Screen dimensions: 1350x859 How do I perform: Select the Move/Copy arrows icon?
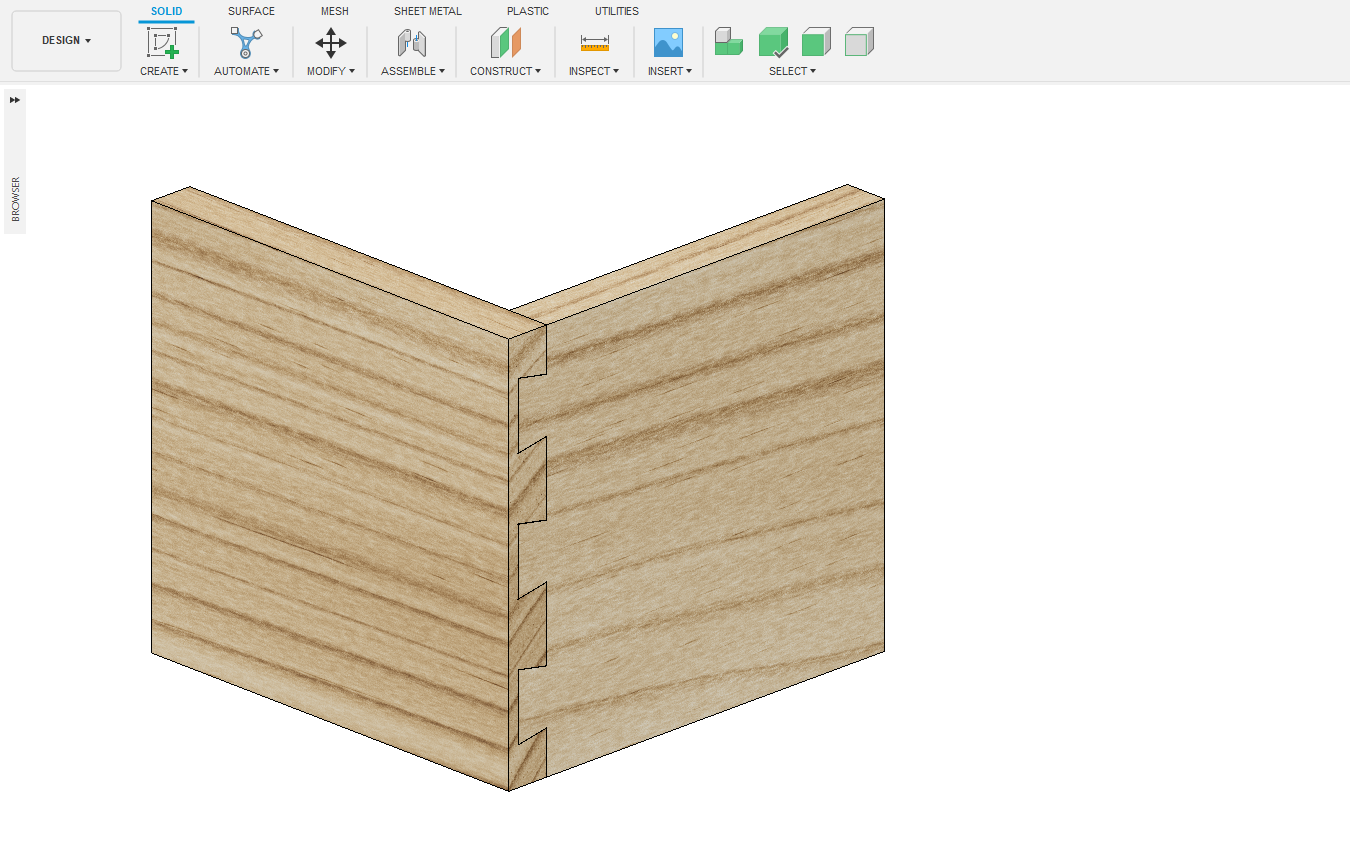pyautogui.click(x=331, y=43)
